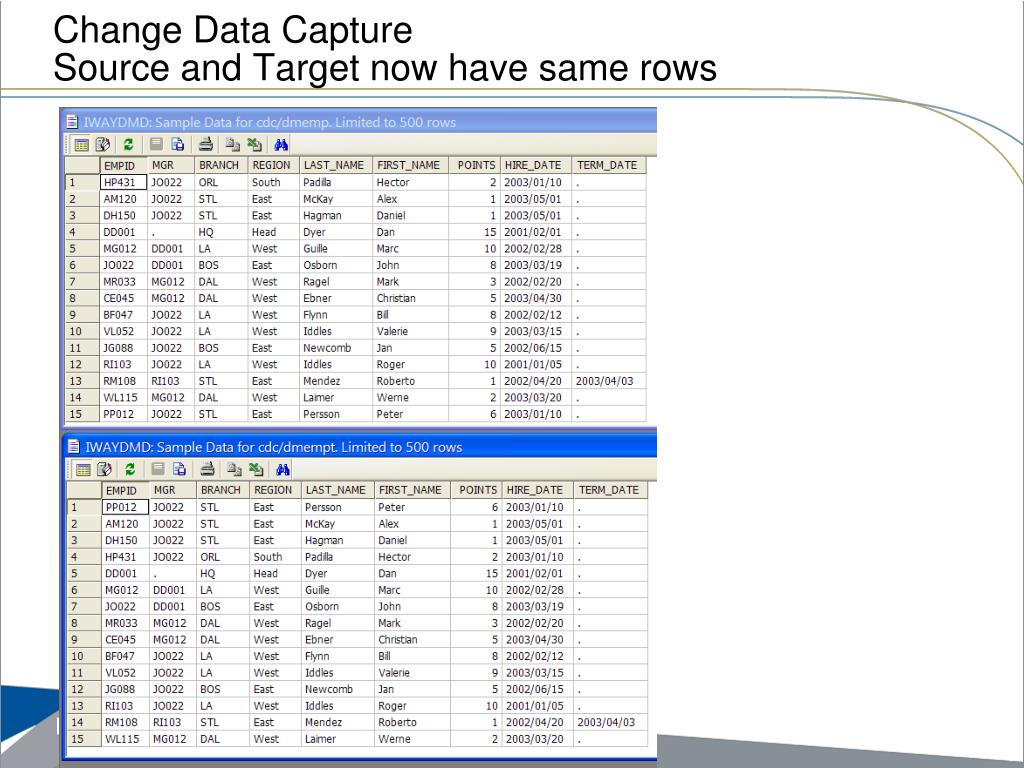Click the Flynn cell in dmempt window
Image resolution: width=1024 pixels, height=768 pixels.
pyautogui.click(x=338, y=656)
